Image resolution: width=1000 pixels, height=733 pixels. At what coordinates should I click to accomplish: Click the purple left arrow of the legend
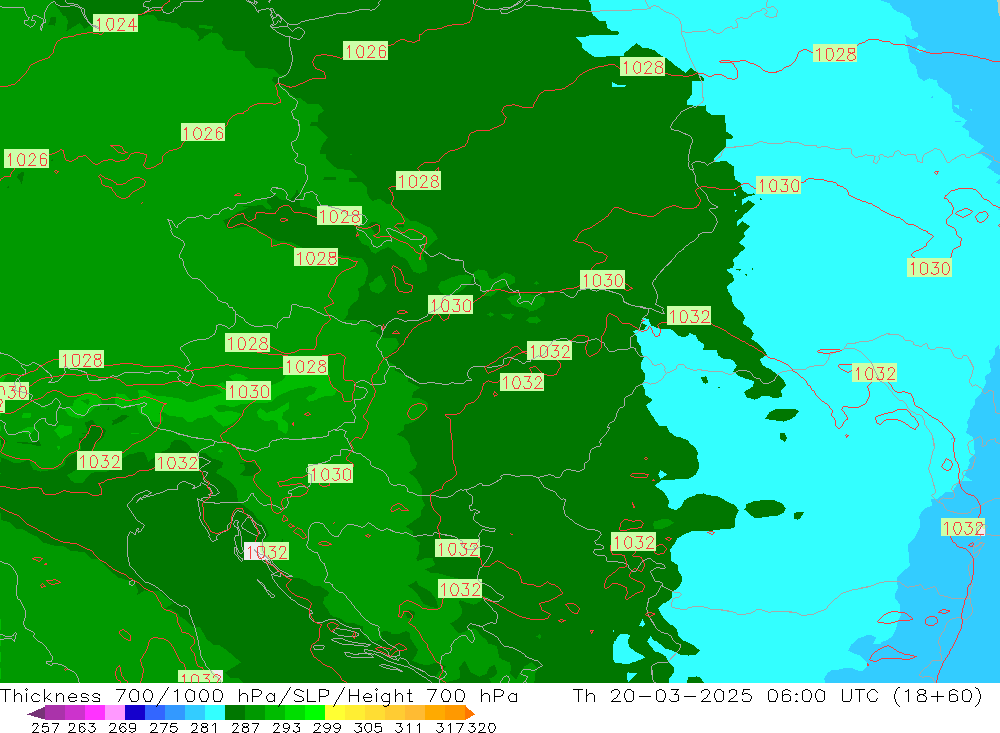point(35,713)
